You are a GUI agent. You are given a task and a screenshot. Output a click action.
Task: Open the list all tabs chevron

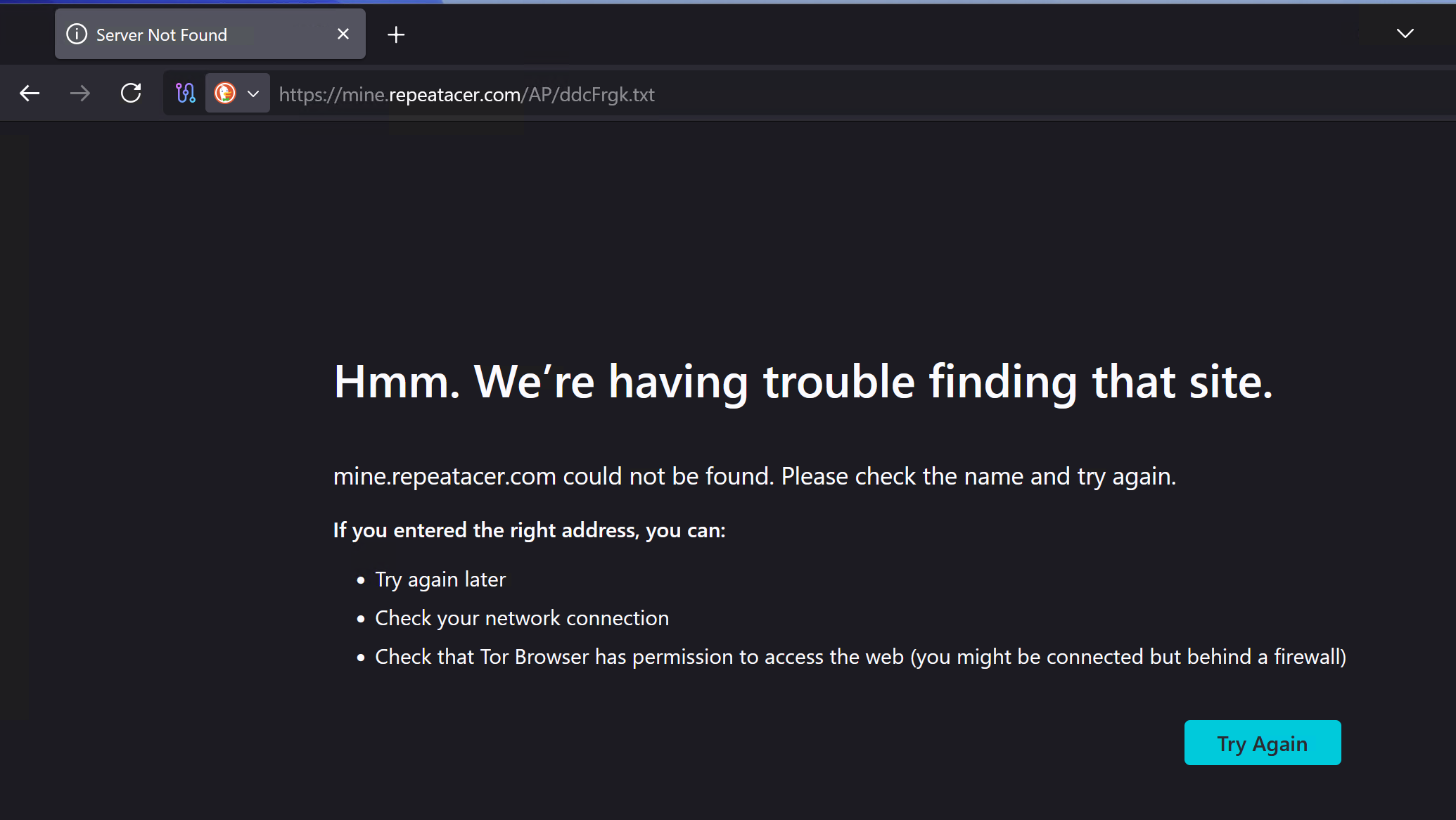pos(1405,33)
